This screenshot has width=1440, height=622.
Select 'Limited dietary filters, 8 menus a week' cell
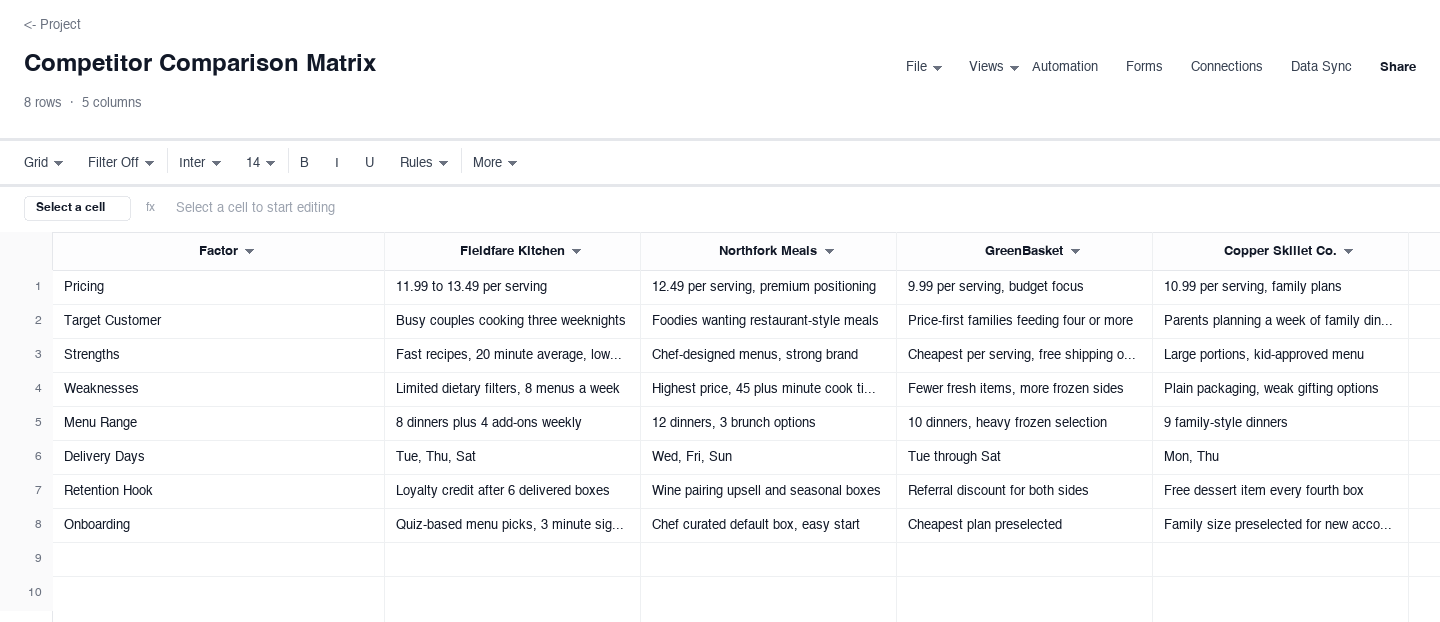click(512, 389)
